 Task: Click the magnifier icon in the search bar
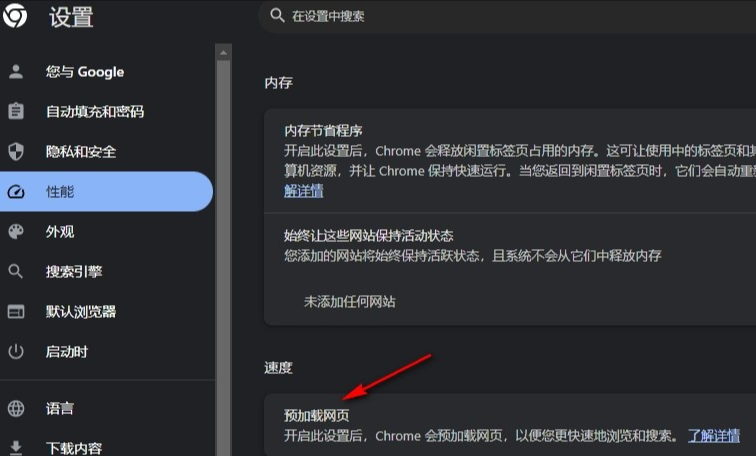pyautogui.click(x=277, y=15)
